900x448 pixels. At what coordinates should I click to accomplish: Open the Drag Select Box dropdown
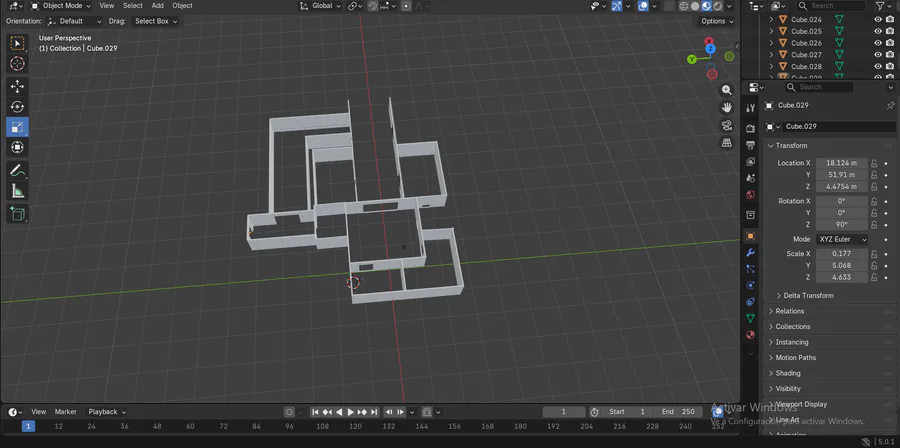pyautogui.click(x=156, y=21)
